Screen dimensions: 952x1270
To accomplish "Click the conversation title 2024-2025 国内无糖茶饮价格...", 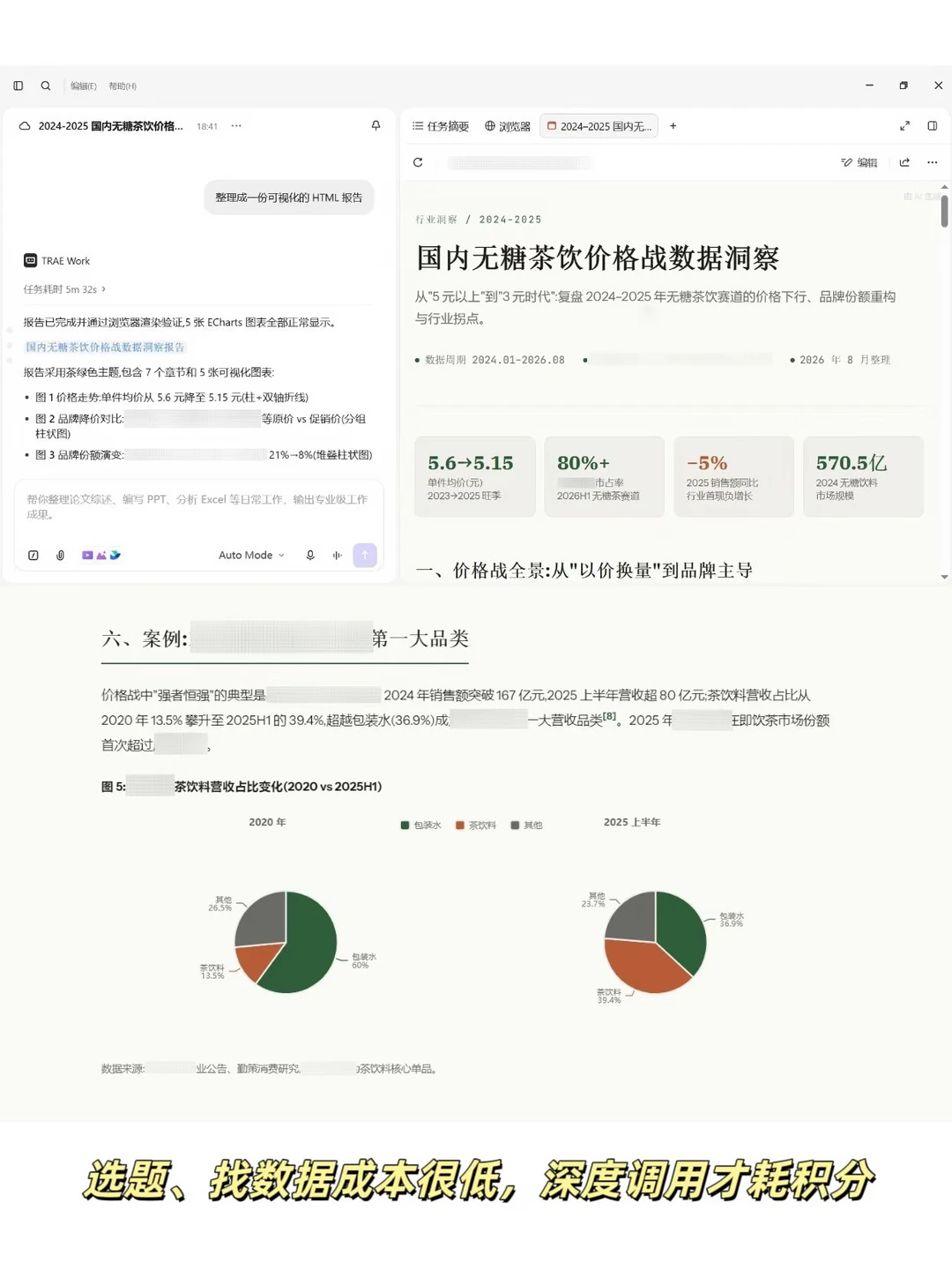I will point(110,126).
